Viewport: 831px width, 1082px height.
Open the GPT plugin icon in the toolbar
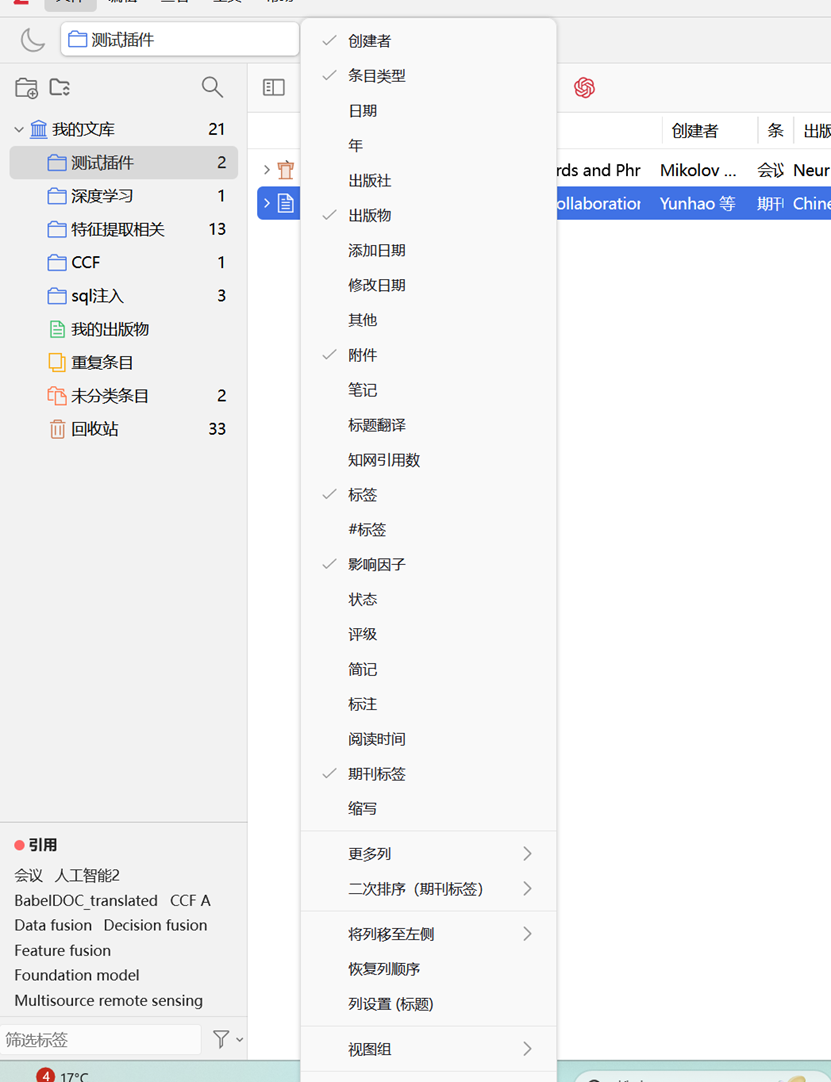coord(584,88)
